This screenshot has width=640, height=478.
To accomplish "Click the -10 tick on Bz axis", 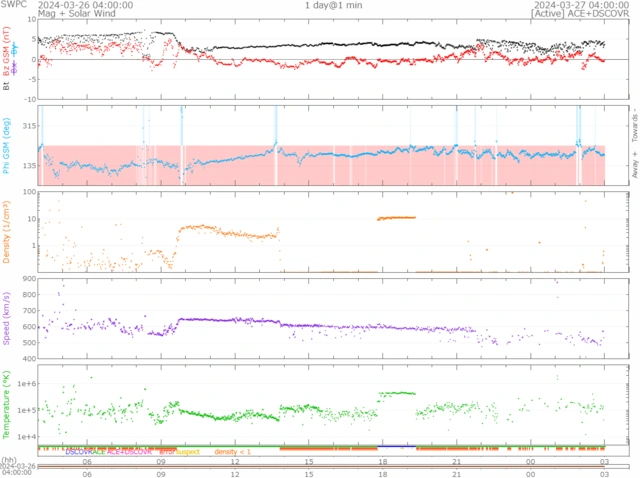I will 31,99.
